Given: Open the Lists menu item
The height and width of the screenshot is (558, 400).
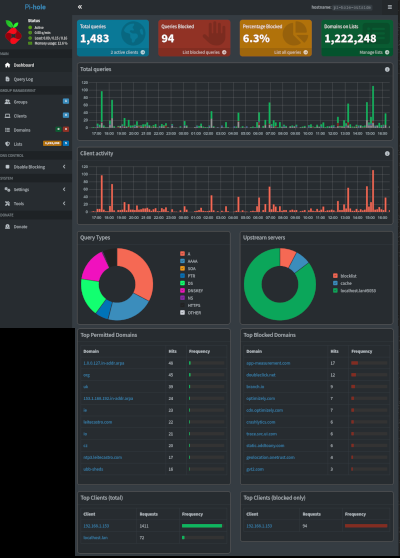Looking at the screenshot, I should pos(36,144).
